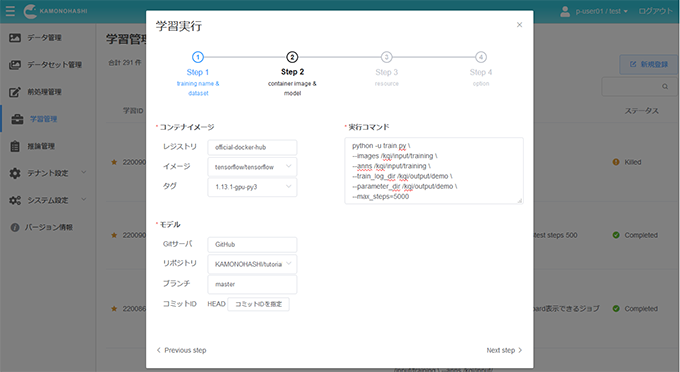Screen dimensions: 680x372
Task: Click the テナント設定 gear icon
Action: pos(15,173)
